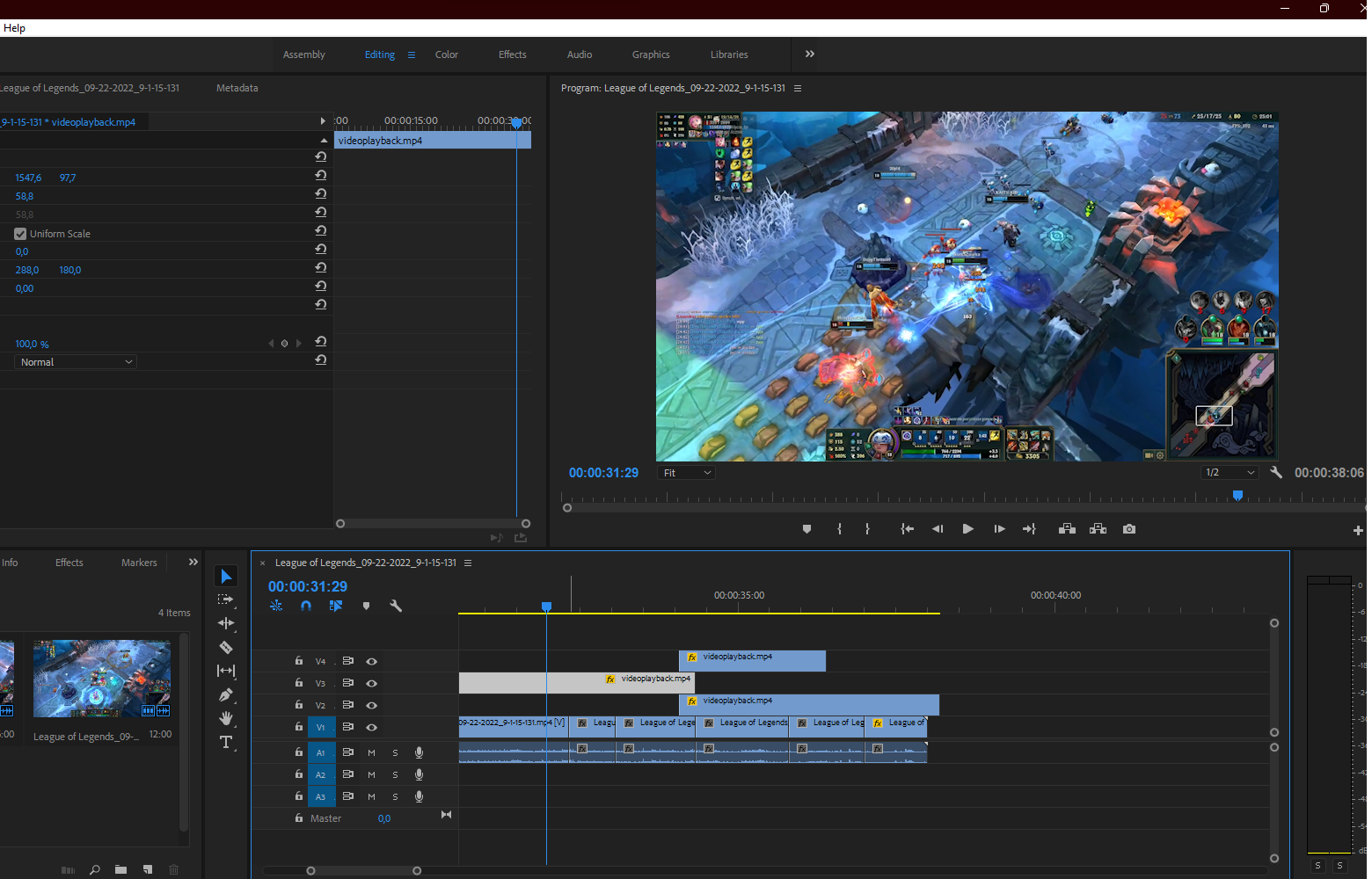Viewport: 1372px width, 879px height.
Task: Toggle V4 track output eye
Action: (372, 661)
